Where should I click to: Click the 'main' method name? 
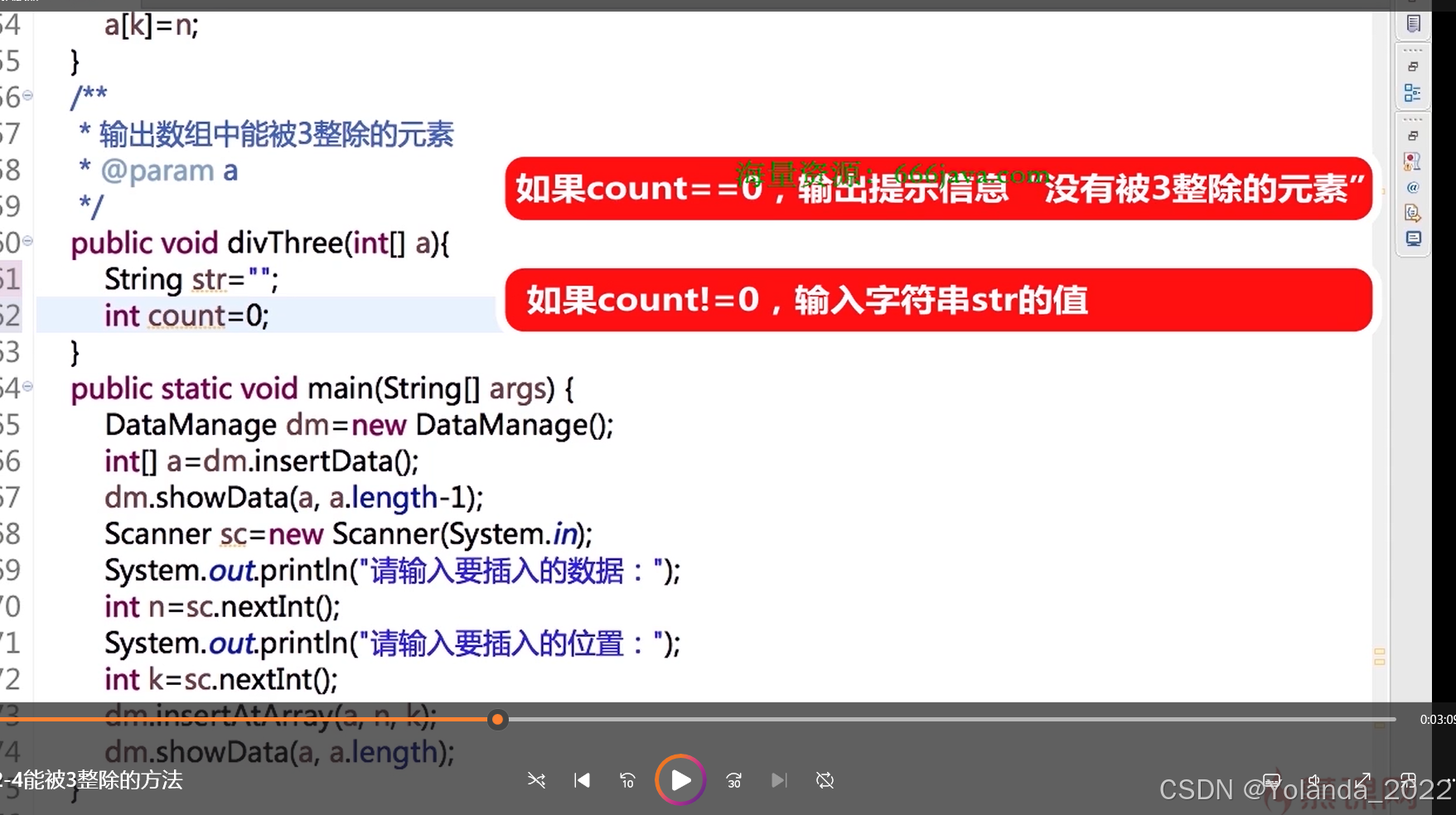coord(341,388)
